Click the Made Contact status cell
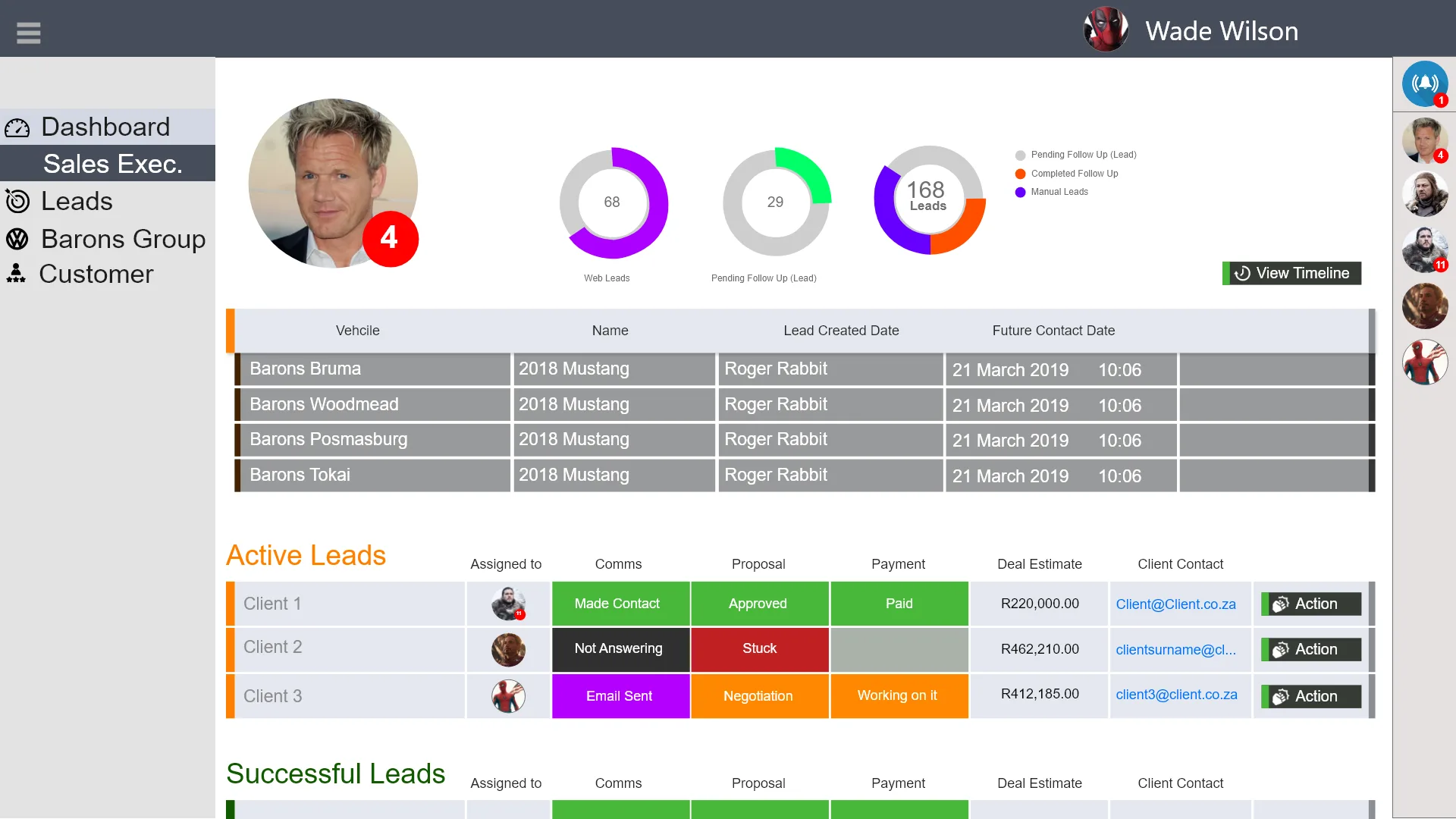Viewport: 1456px width, 819px height. coord(620,604)
